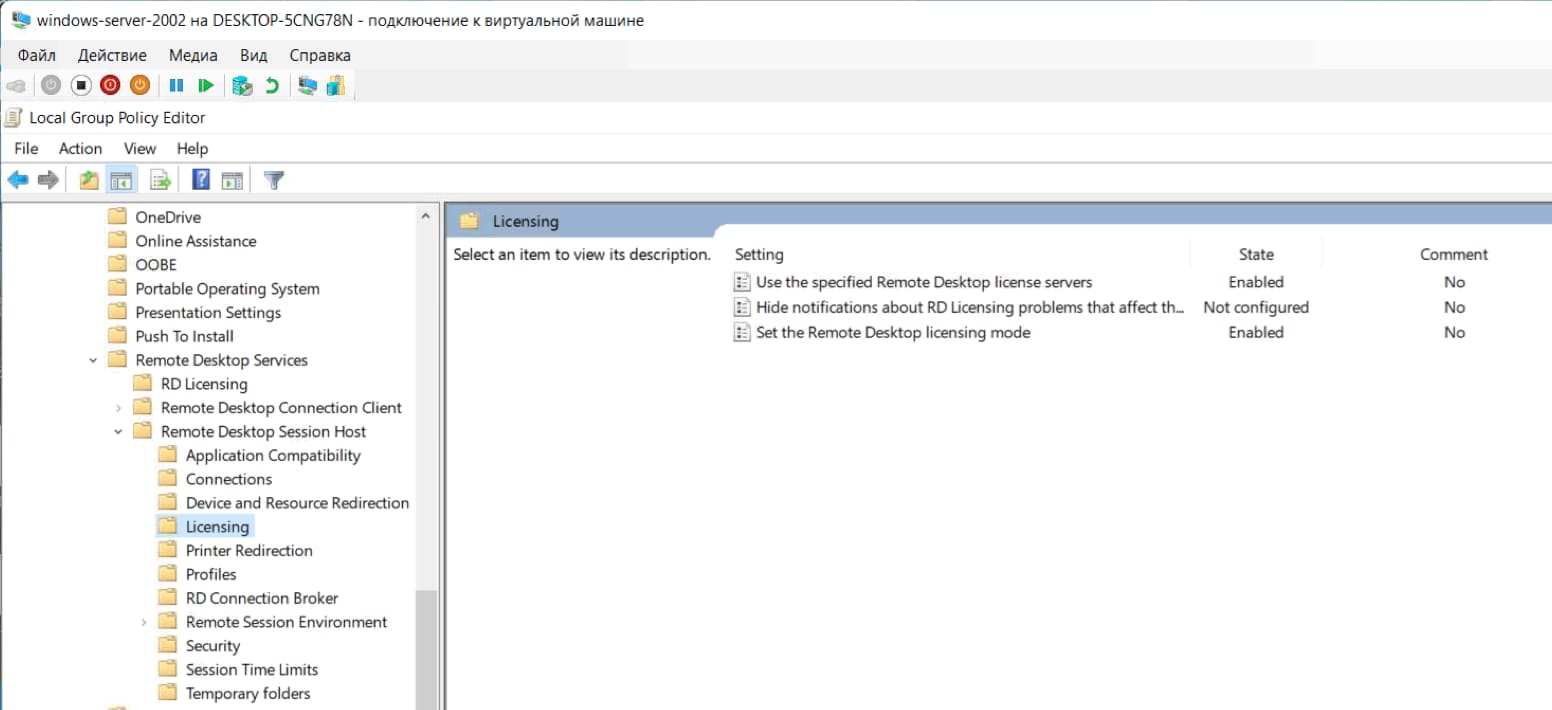Toggle the Show/Hide Action Pane button
Image resolution: width=1552 pixels, height=710 pixels.
(x=232, y=180)
